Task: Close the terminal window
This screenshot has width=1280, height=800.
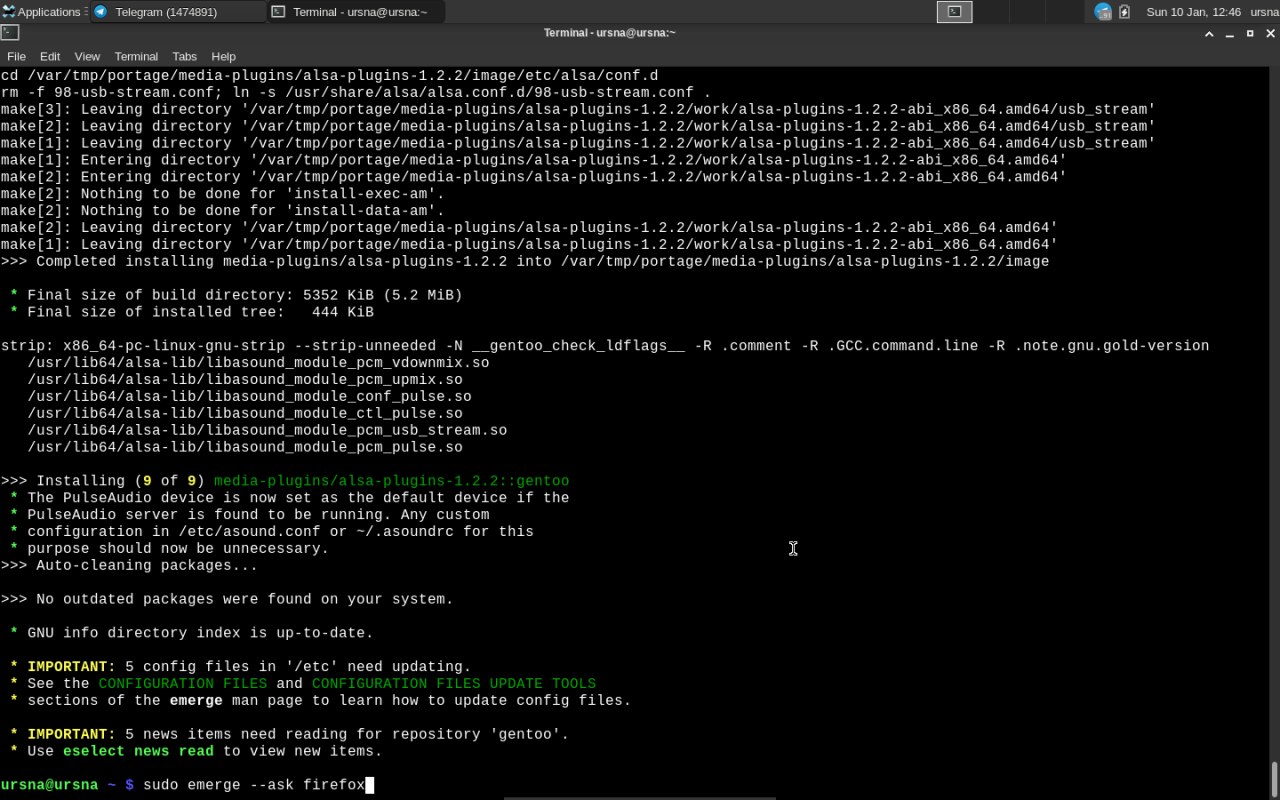Action: tap(1269, 33)
